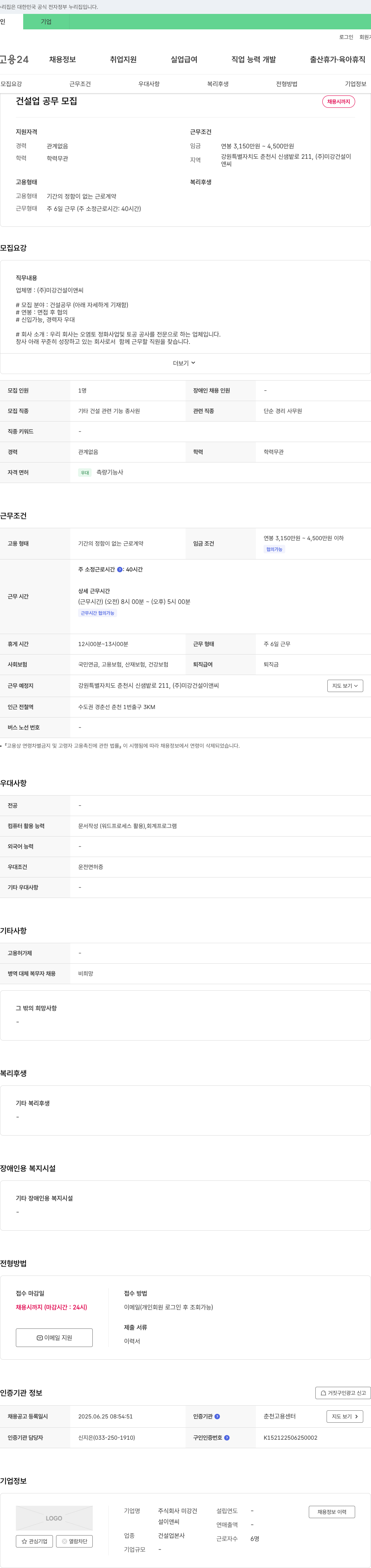Click the 고용24 logo

point(14,60)
